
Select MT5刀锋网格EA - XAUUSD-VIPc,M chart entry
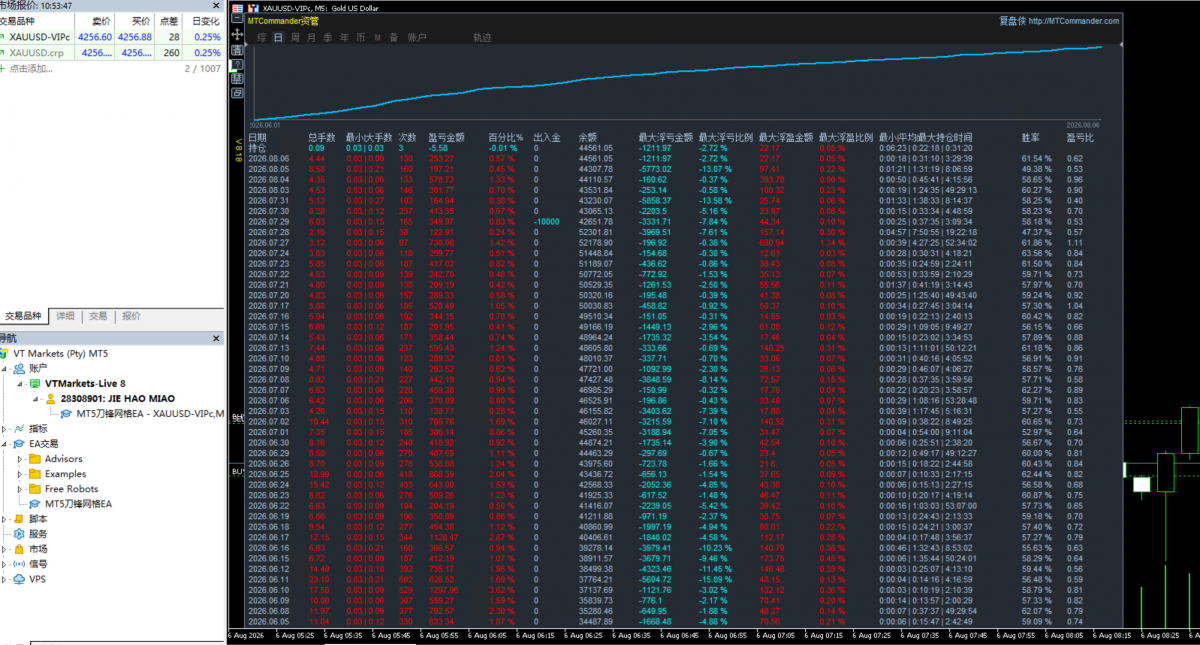[x=148, y=413]
